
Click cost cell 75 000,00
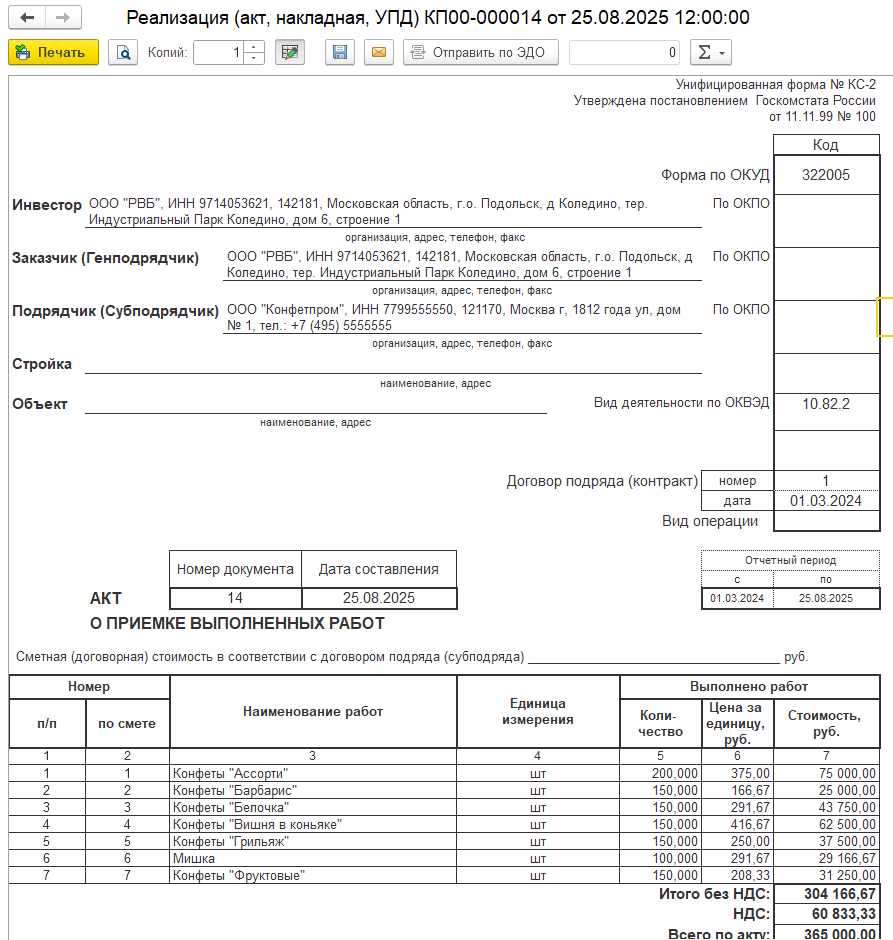tap(826, 773)
